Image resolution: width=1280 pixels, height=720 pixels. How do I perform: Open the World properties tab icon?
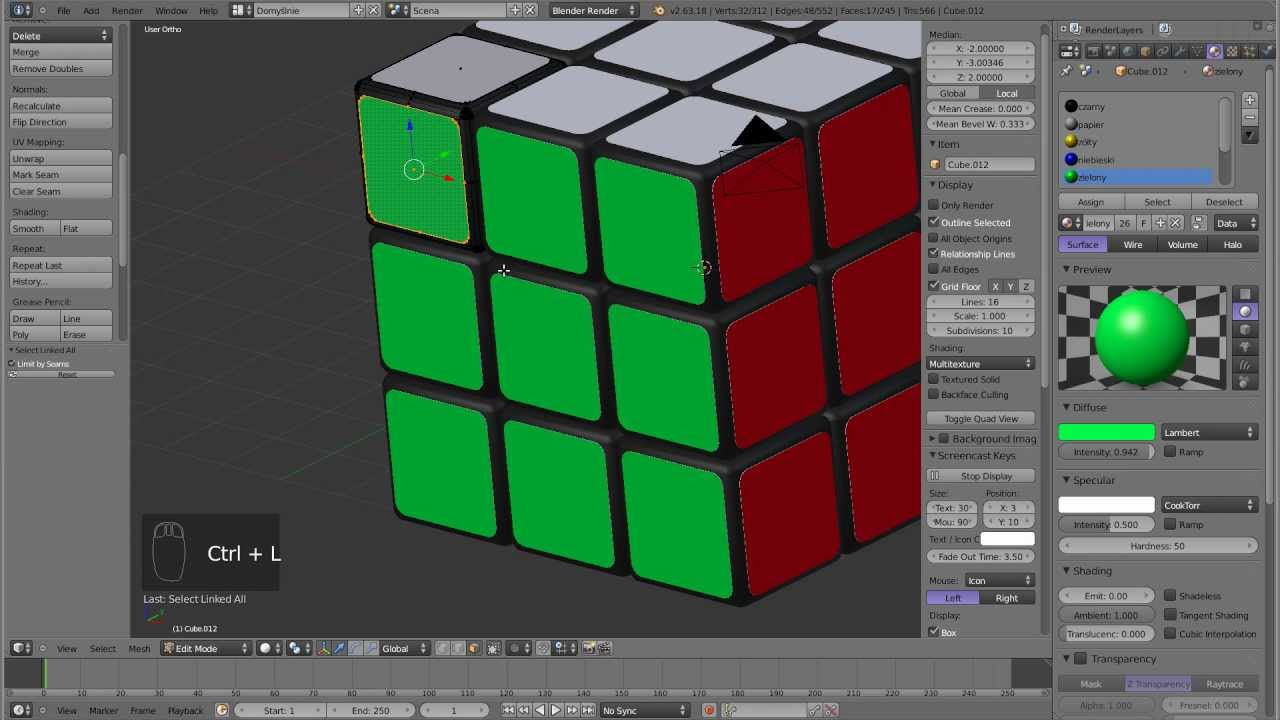click(1127, 51)
